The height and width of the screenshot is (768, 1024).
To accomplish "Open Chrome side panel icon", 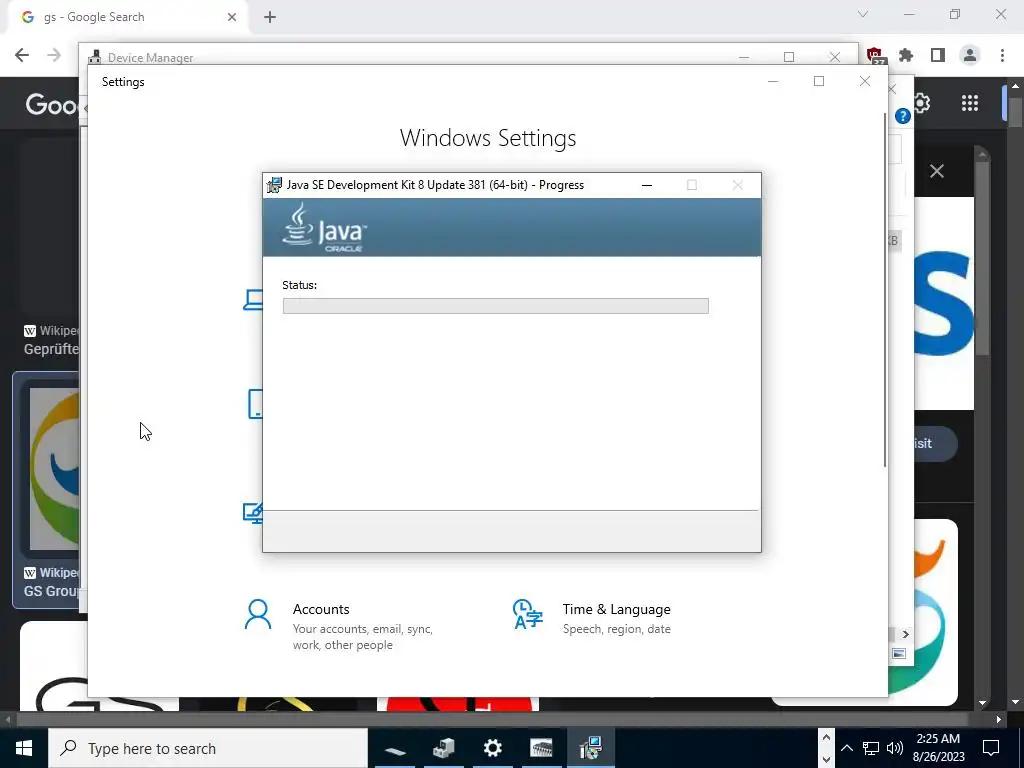I will point(938,56).
